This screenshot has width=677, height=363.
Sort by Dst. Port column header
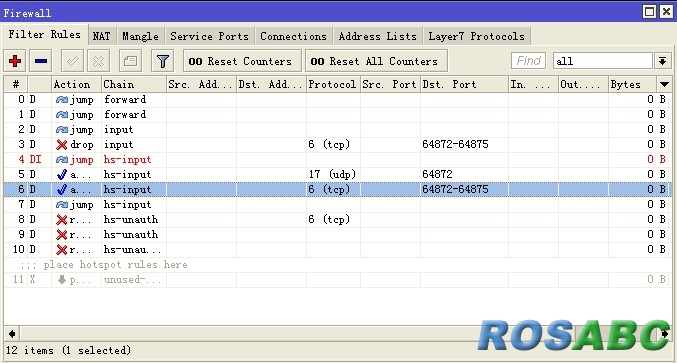[464, 84]
